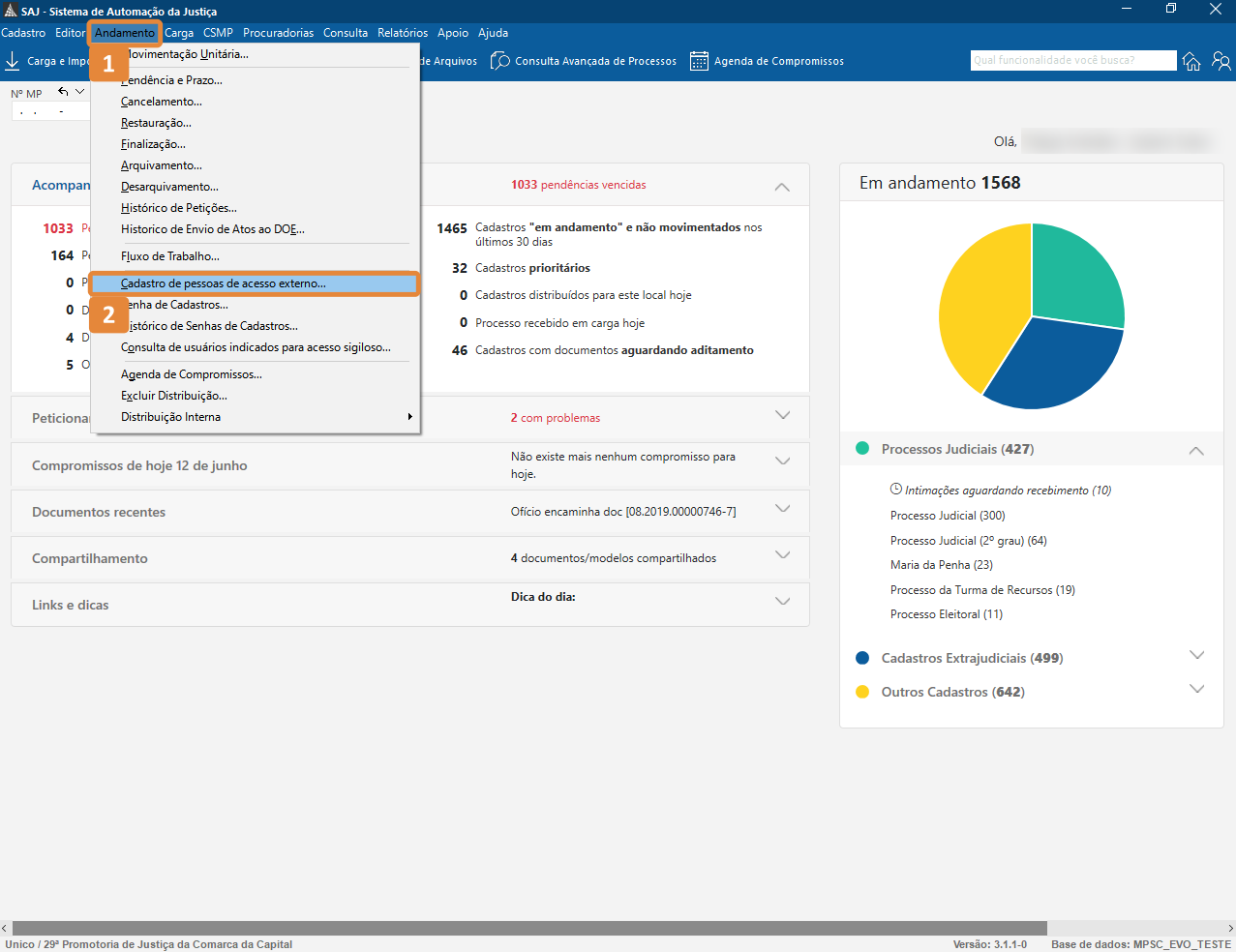Open Processo Judicial (2º grau) (64)
The height and width of the screenshot is (952, 1236).
click(969, 541)
